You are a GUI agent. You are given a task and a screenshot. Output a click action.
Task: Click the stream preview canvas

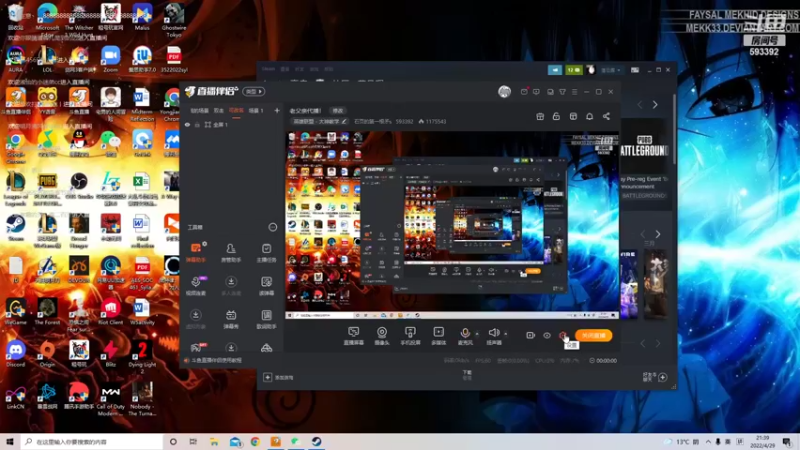[452, 226]
